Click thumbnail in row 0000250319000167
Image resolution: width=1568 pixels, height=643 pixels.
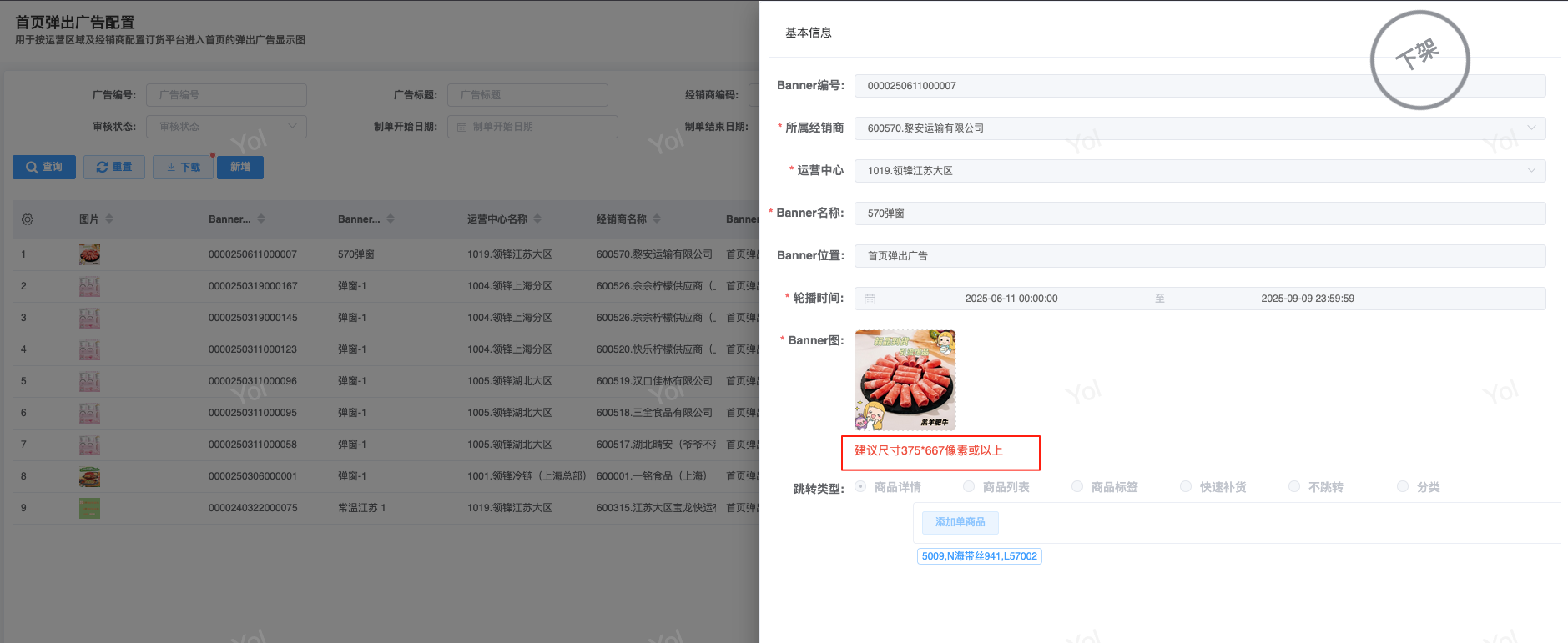coord(89,286)
